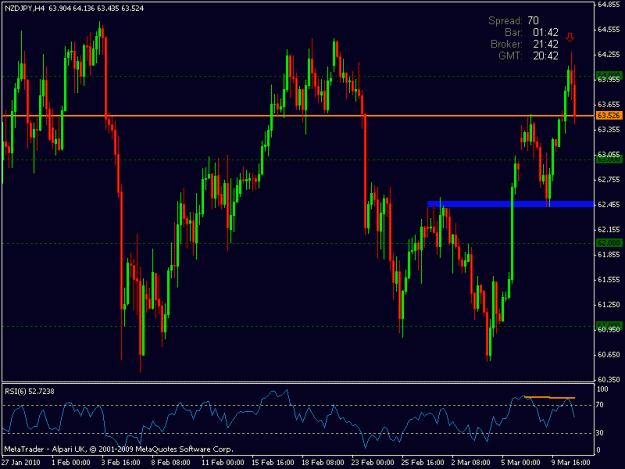
Task: Click the 11 Feb 00:00 time label
Action: coord(223,462)
